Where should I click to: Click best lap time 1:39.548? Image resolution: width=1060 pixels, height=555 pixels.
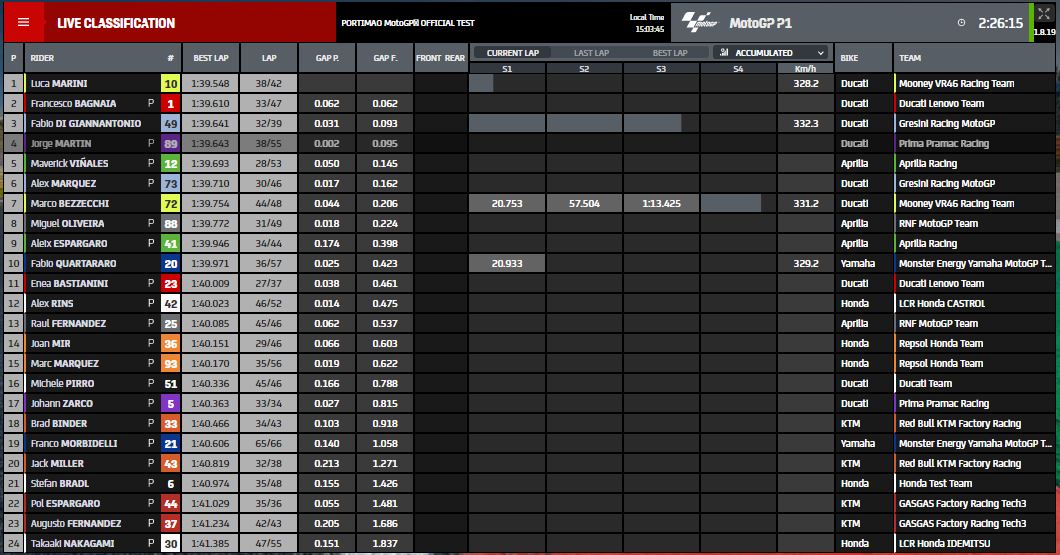210,84
